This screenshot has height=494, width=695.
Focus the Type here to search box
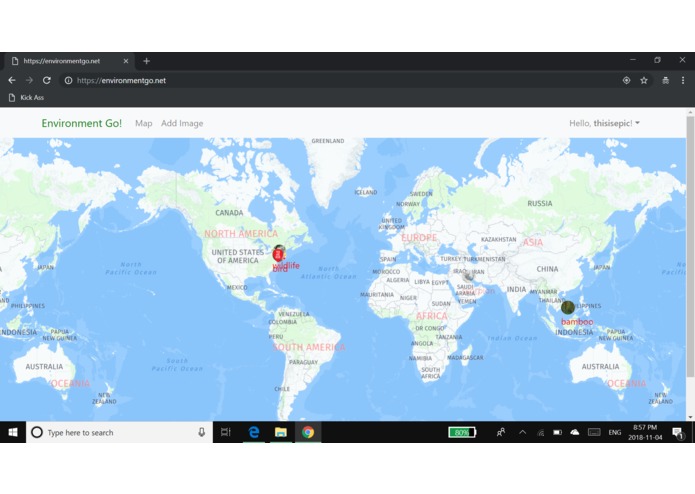120,432
